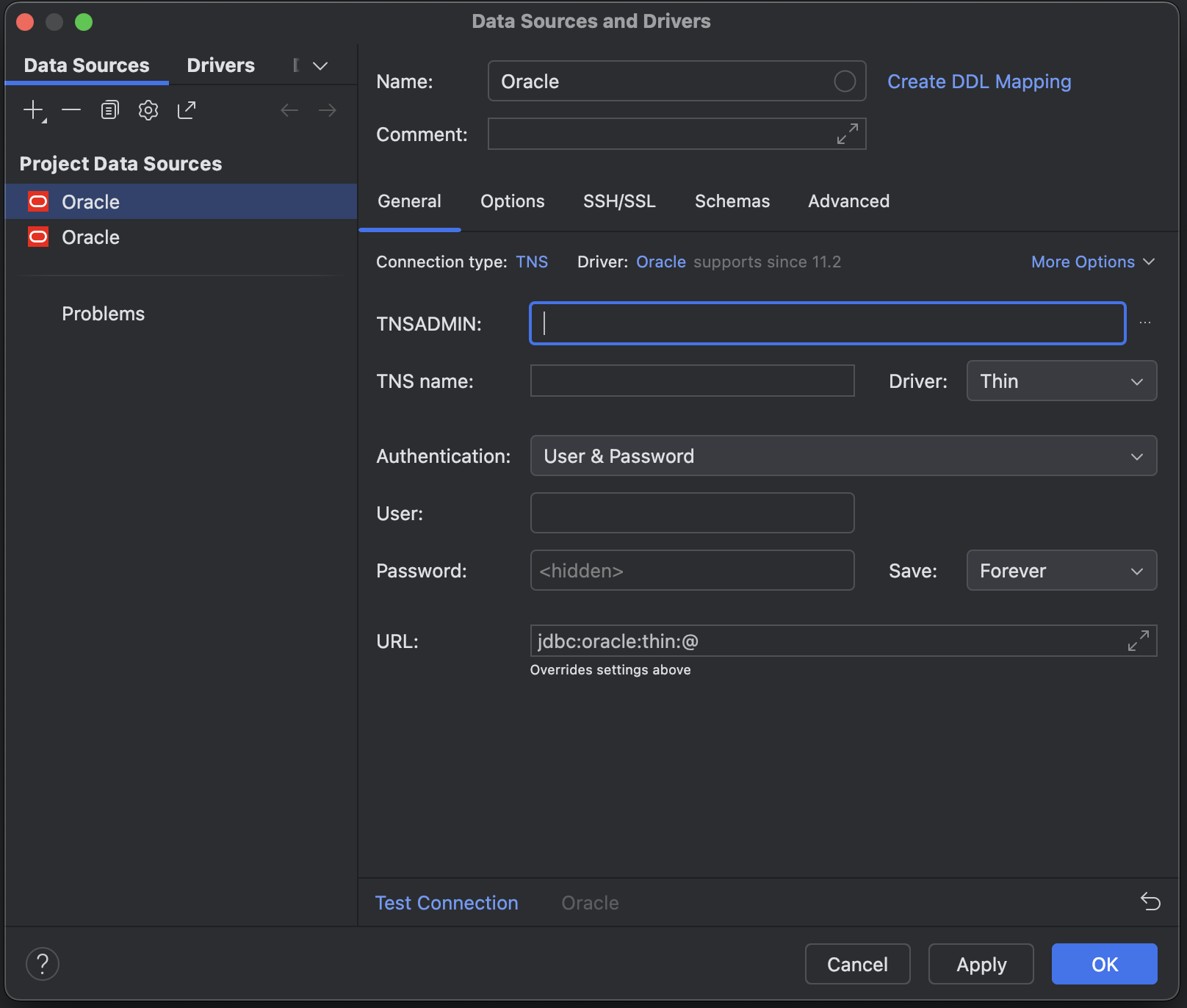Viewport: 1187px width, 1008px height.
Task: Expand the Comment field editor
Action: click(x=847, y=134)
